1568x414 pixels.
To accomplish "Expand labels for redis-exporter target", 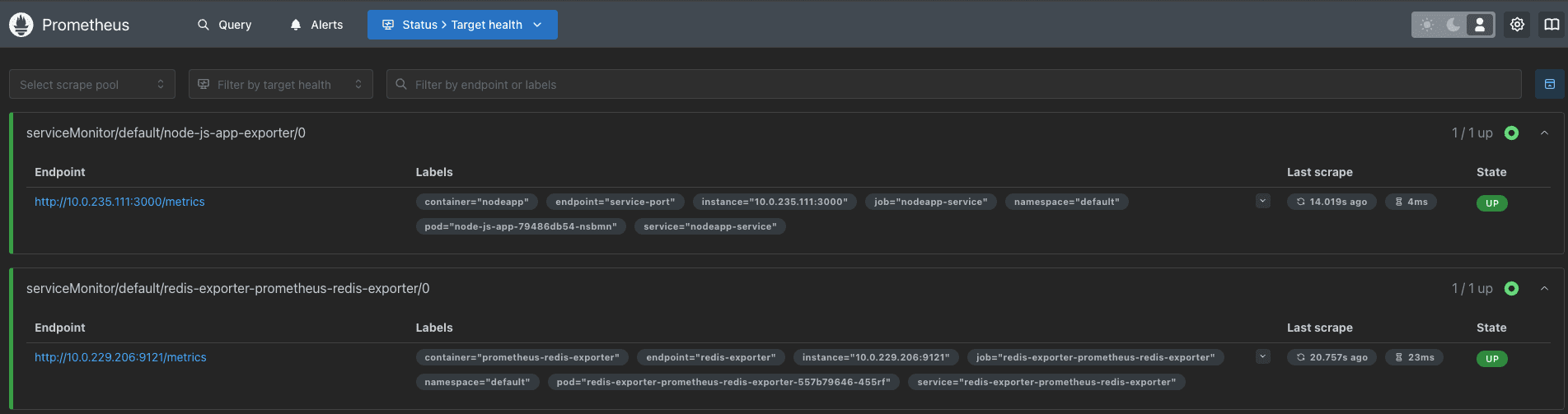I will [1262, 356].
